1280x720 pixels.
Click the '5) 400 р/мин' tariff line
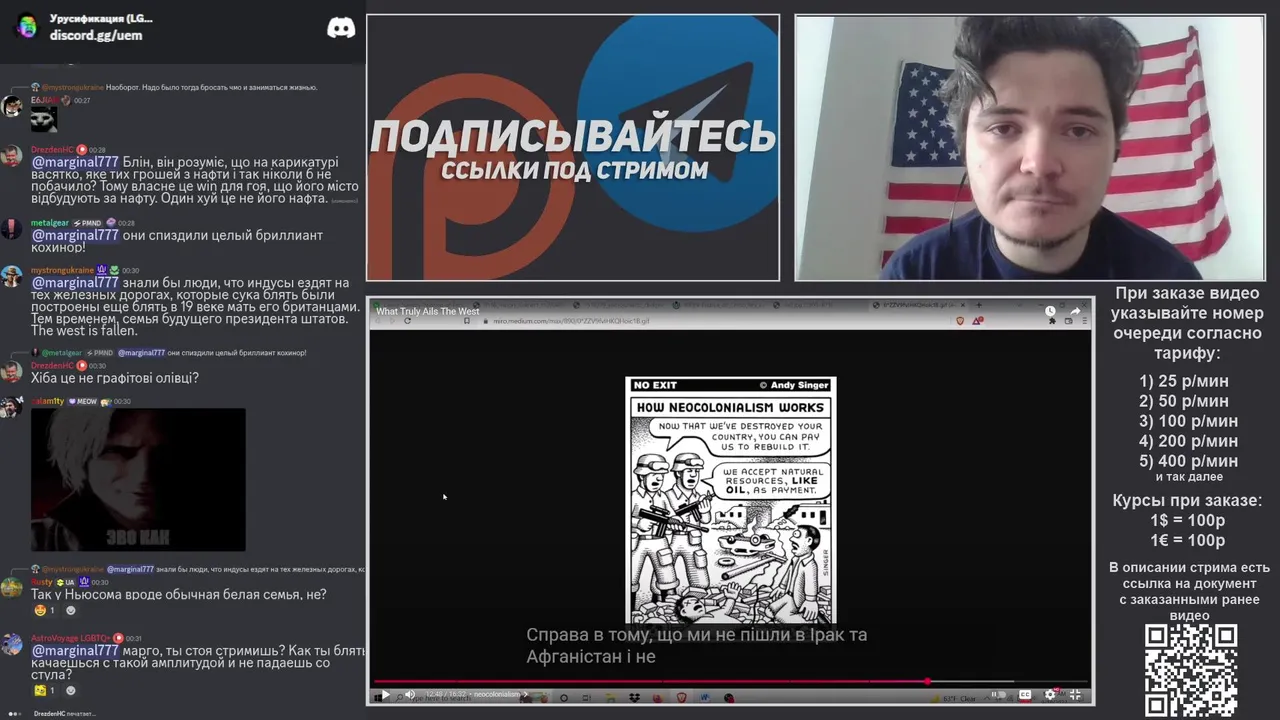(1188, 461)
